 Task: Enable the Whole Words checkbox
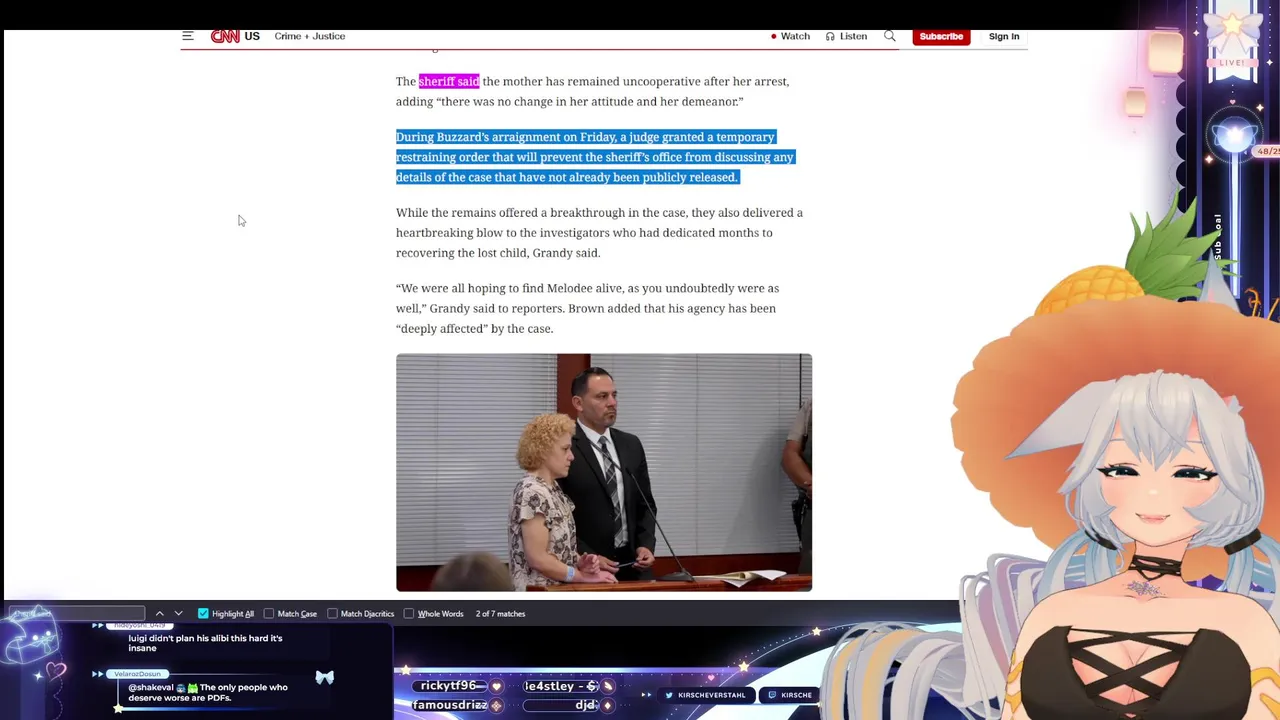pos(409,613)
